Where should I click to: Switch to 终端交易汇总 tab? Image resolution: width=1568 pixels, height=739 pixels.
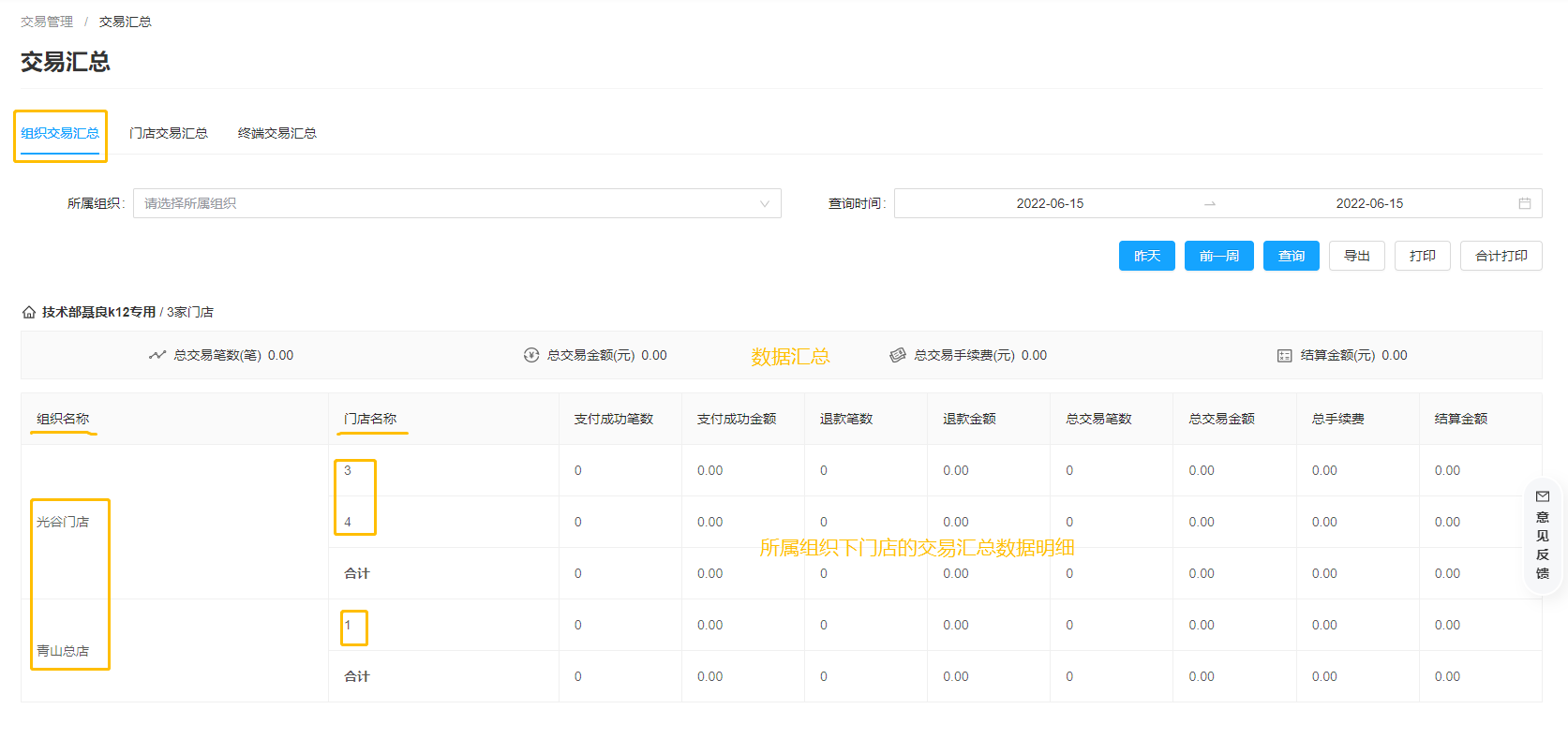click(277, 133)
